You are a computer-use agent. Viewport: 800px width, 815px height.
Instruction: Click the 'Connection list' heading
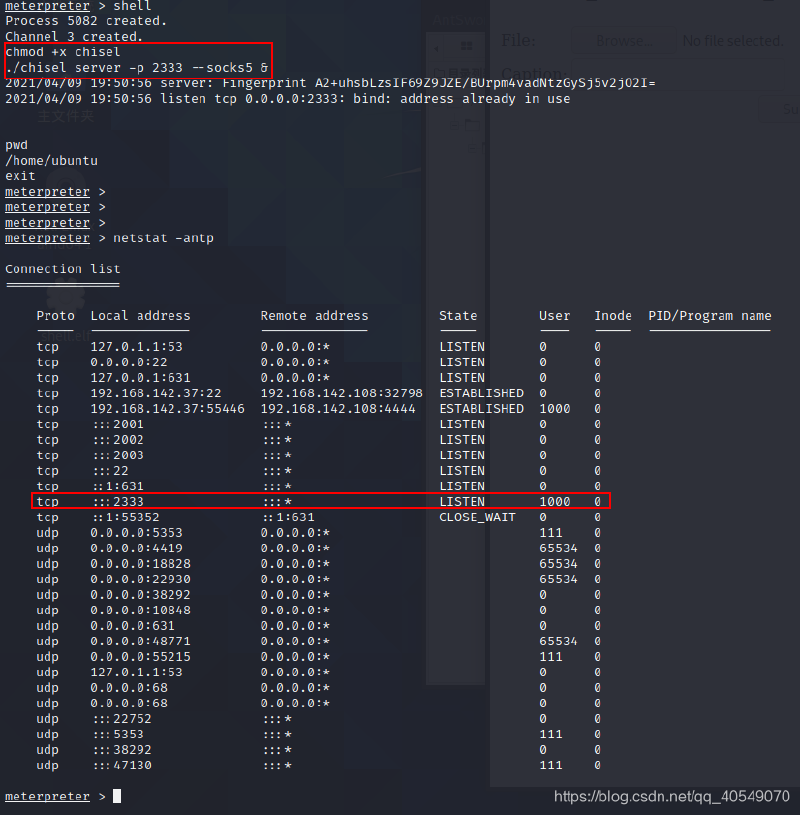pyautogui.click(x=62, y=269)
